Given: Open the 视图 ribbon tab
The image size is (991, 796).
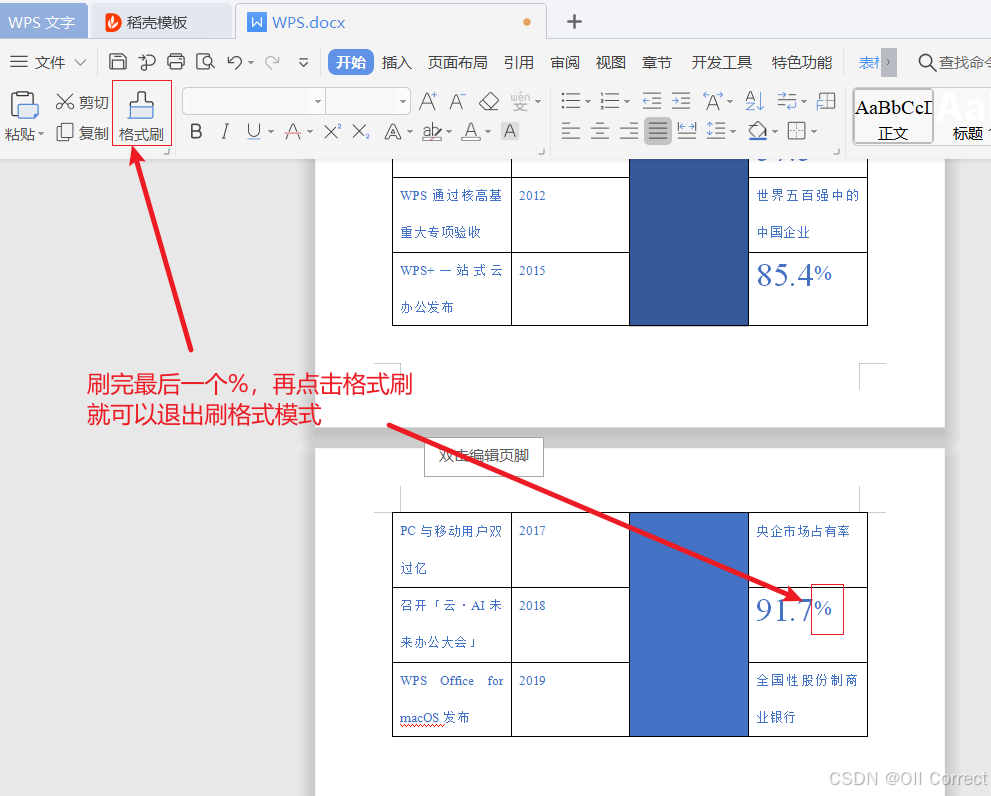Looking at the screenshot, I should [x=611, y=63].
